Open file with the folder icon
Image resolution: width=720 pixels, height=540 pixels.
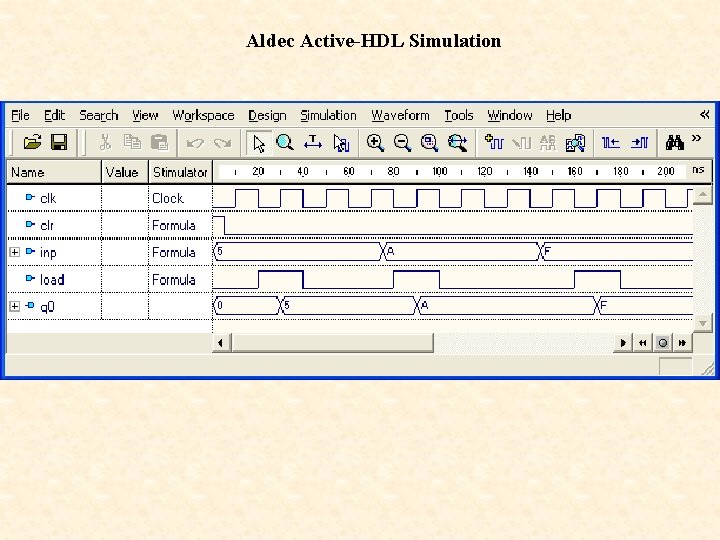tap(32, 143)
